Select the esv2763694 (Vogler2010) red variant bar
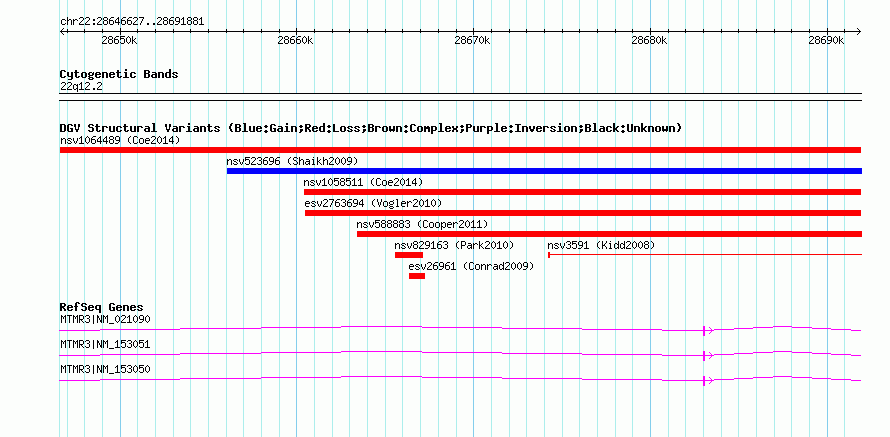The height and width of the screenshot is (437, 890). (x=583, y=213)
